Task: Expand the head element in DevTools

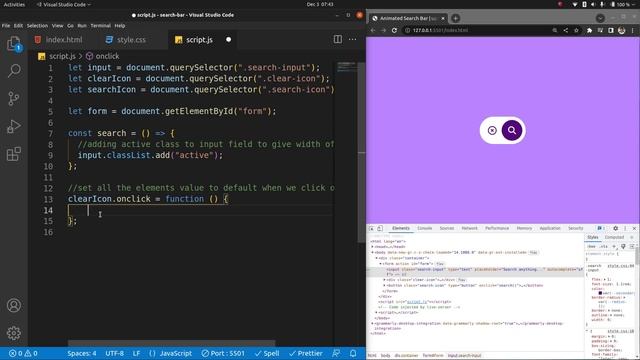Action: pyautogui.click(x=372, y=247)
